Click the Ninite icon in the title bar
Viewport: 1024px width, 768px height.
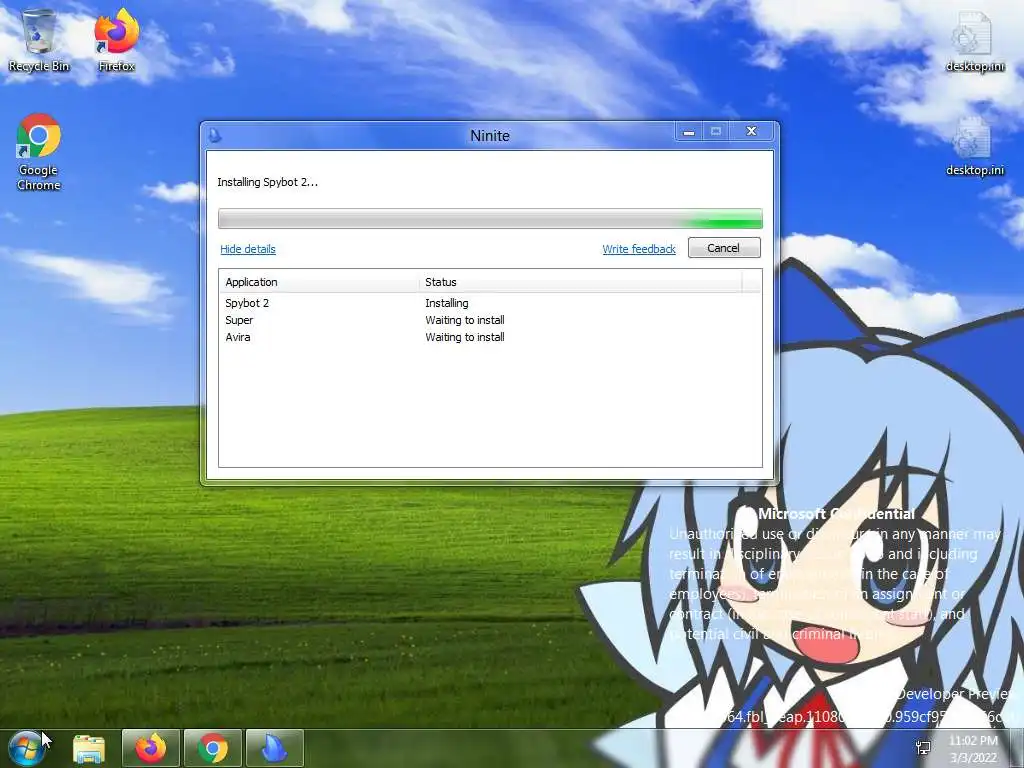[215, 135]
